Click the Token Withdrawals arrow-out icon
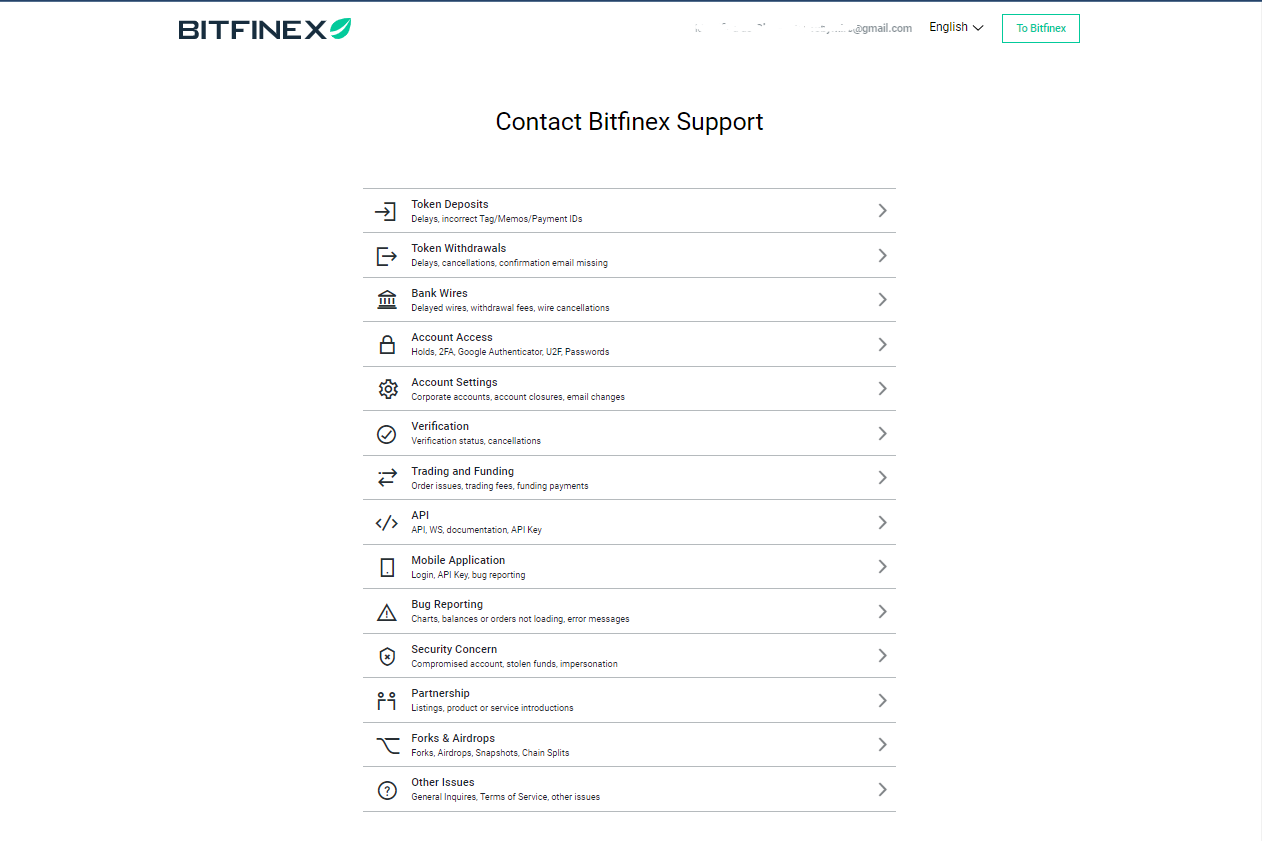Screen dimensions: 1262x841 [386, 256]
